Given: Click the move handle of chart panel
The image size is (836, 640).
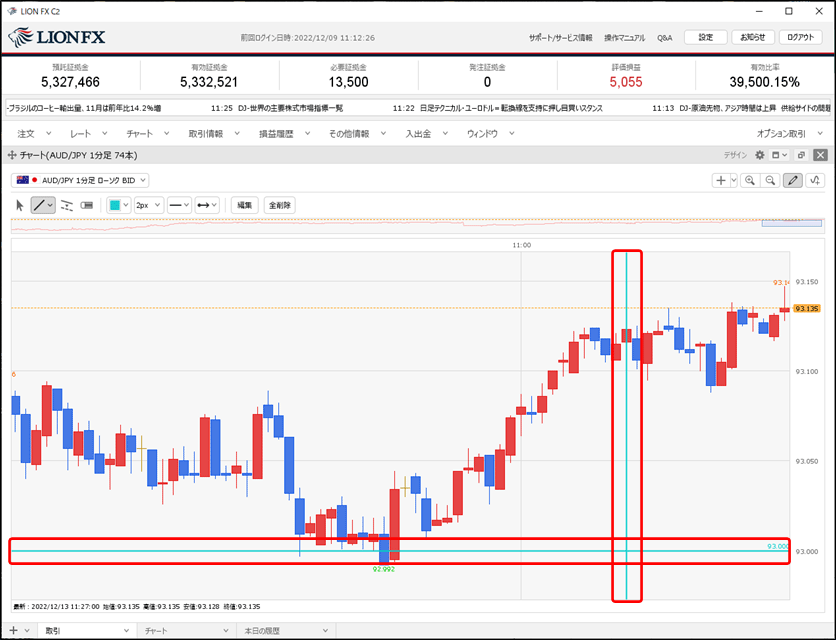Looking at the screenshot, I should (x=12, y=155).
